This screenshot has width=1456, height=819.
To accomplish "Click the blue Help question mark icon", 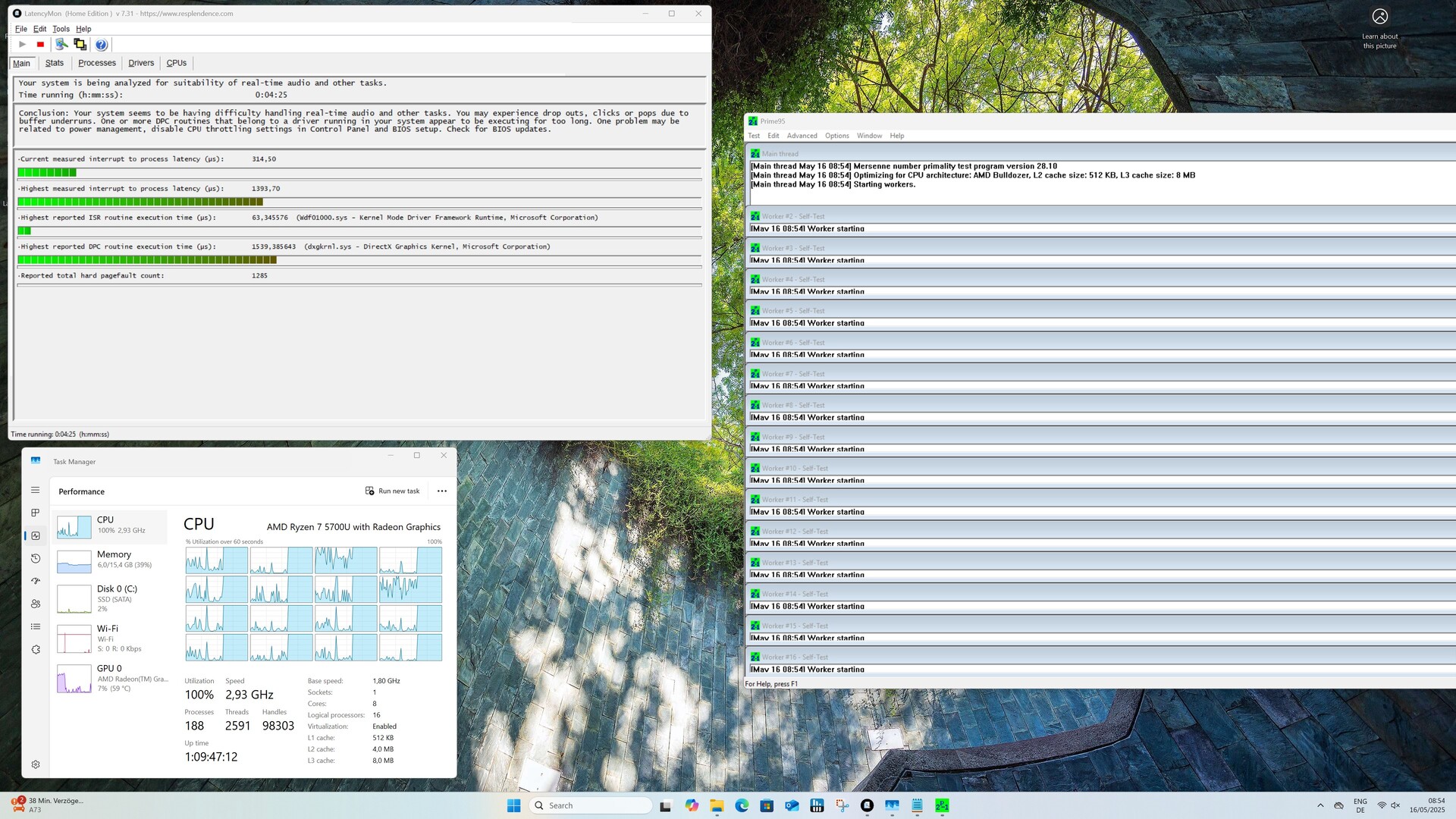I will tap(101, 45).
